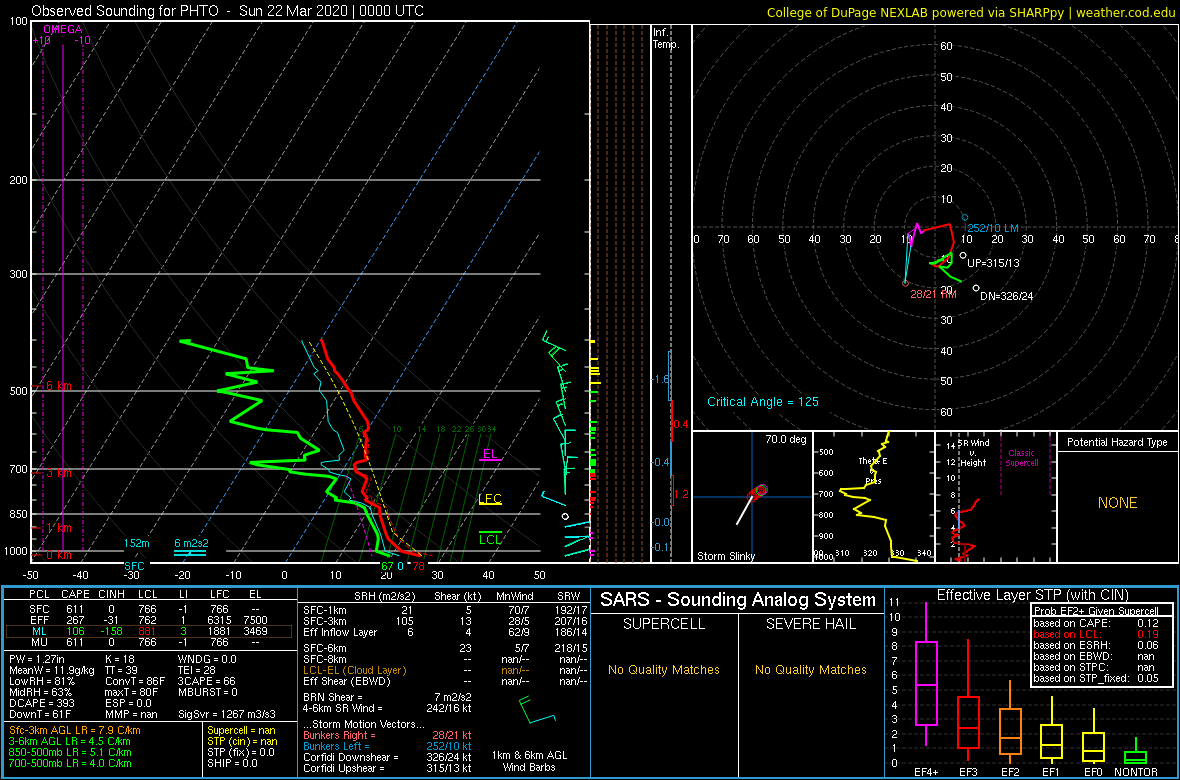
Task: Click the 'SHIP = 0.0' value
Action: [x=233, y=762]
